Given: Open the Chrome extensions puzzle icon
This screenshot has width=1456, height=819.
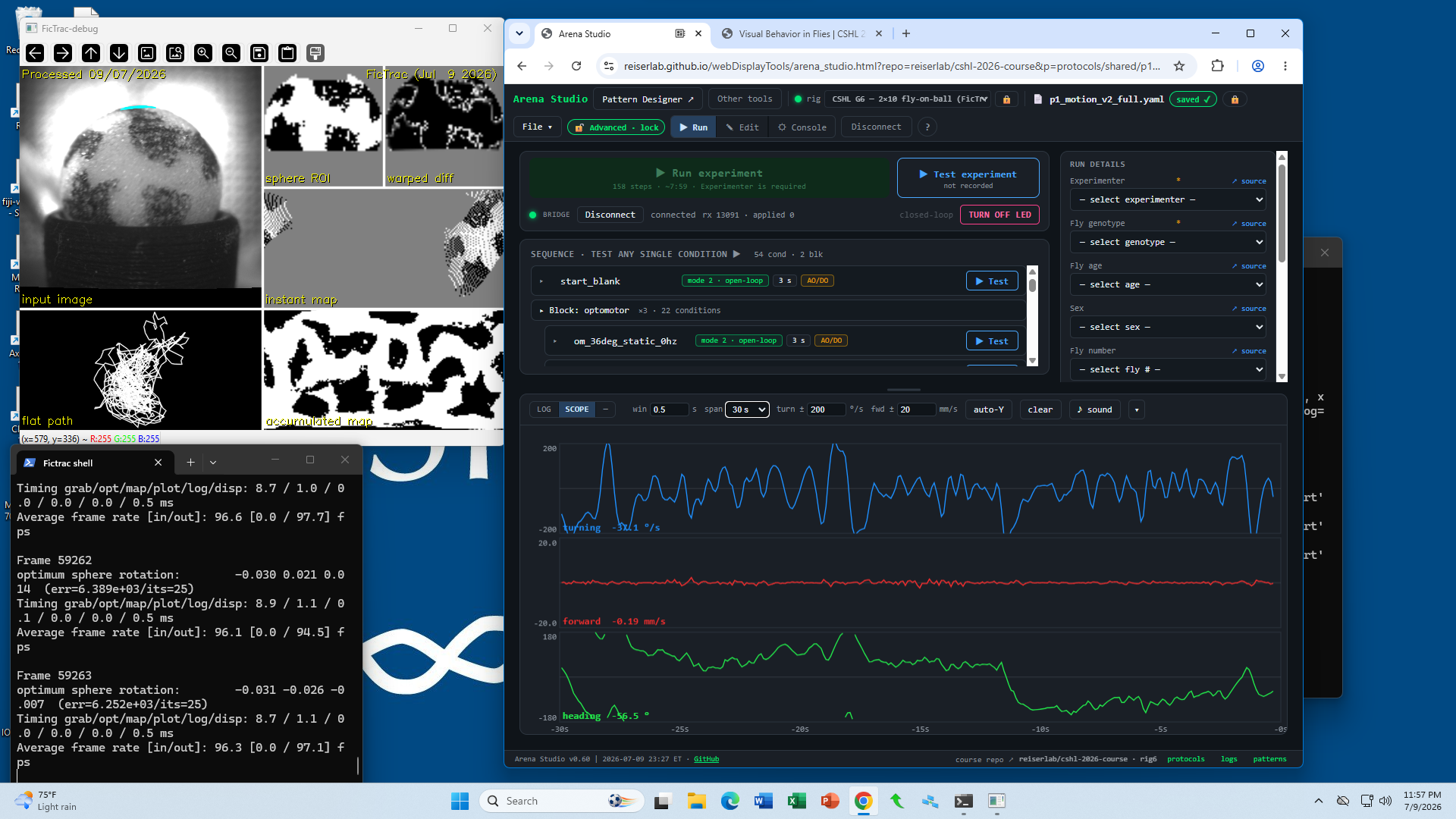Looking at the screenshot, I should (1218, 66).
